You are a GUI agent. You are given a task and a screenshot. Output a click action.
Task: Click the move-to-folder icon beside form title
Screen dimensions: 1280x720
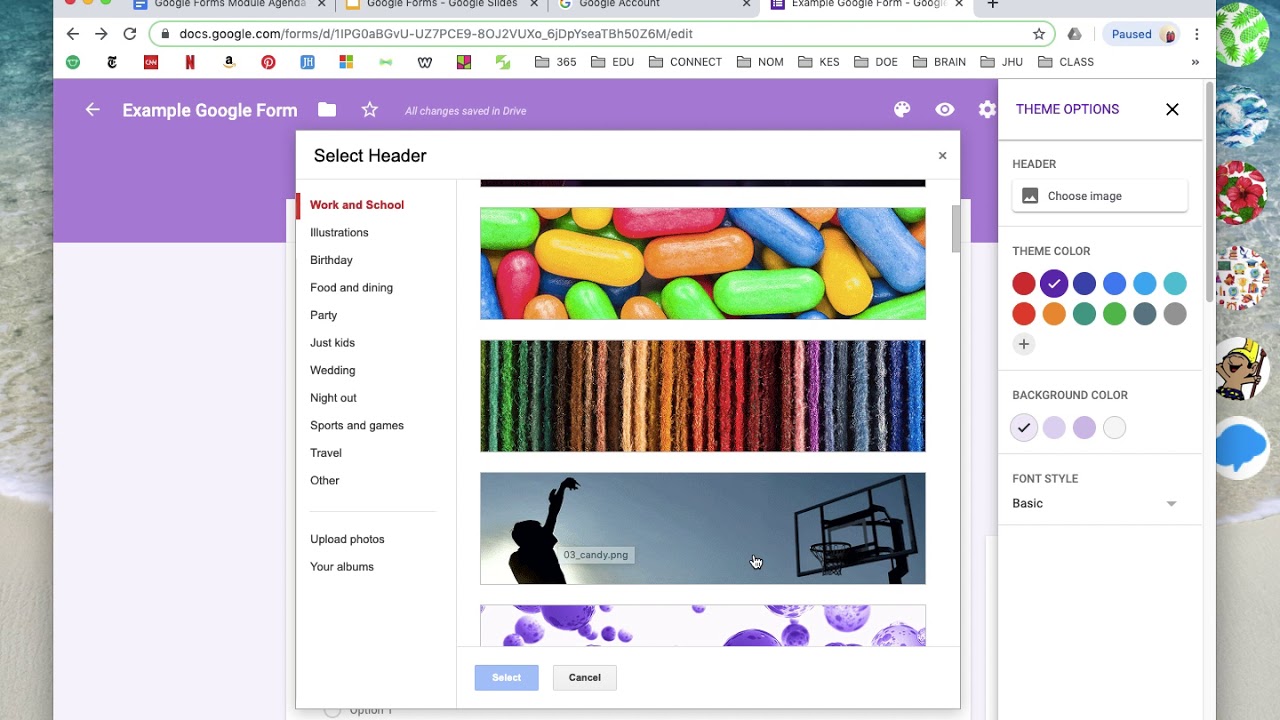coord(327,110)
